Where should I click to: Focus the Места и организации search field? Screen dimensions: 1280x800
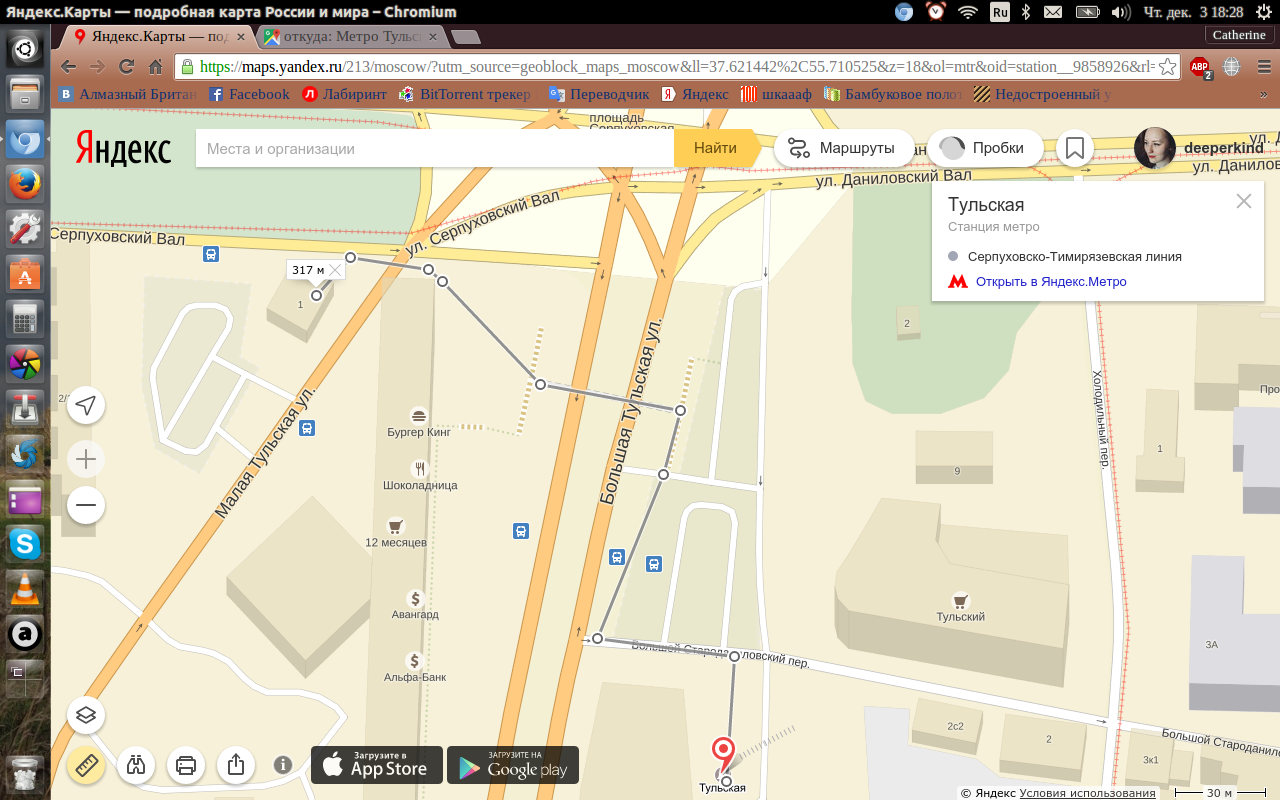(435, 148)
